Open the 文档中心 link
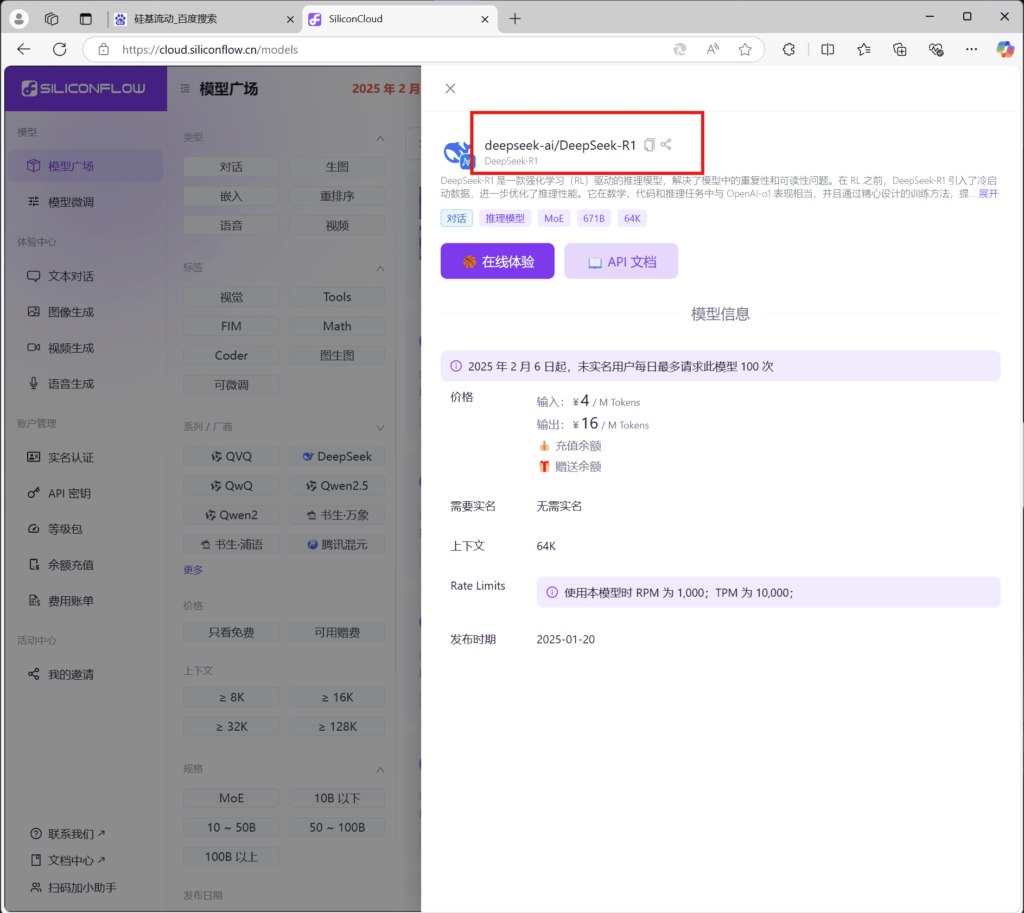The image size is (1024, 913). pyautogui.click(x=67, y=861)
